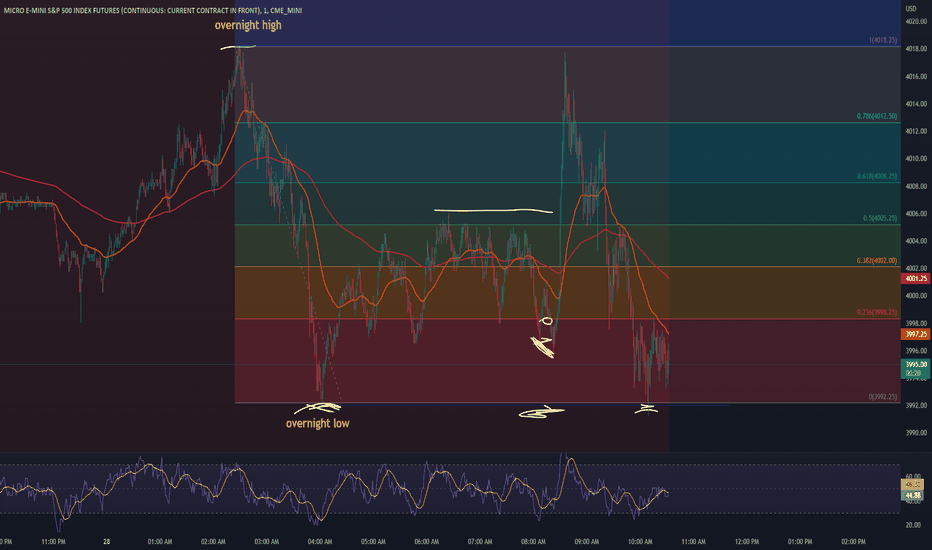Image resolution: width=932 pixels, height=550 pixels.
Task: Click the 06:00 AM time axis label
Action: click(427, 542)
